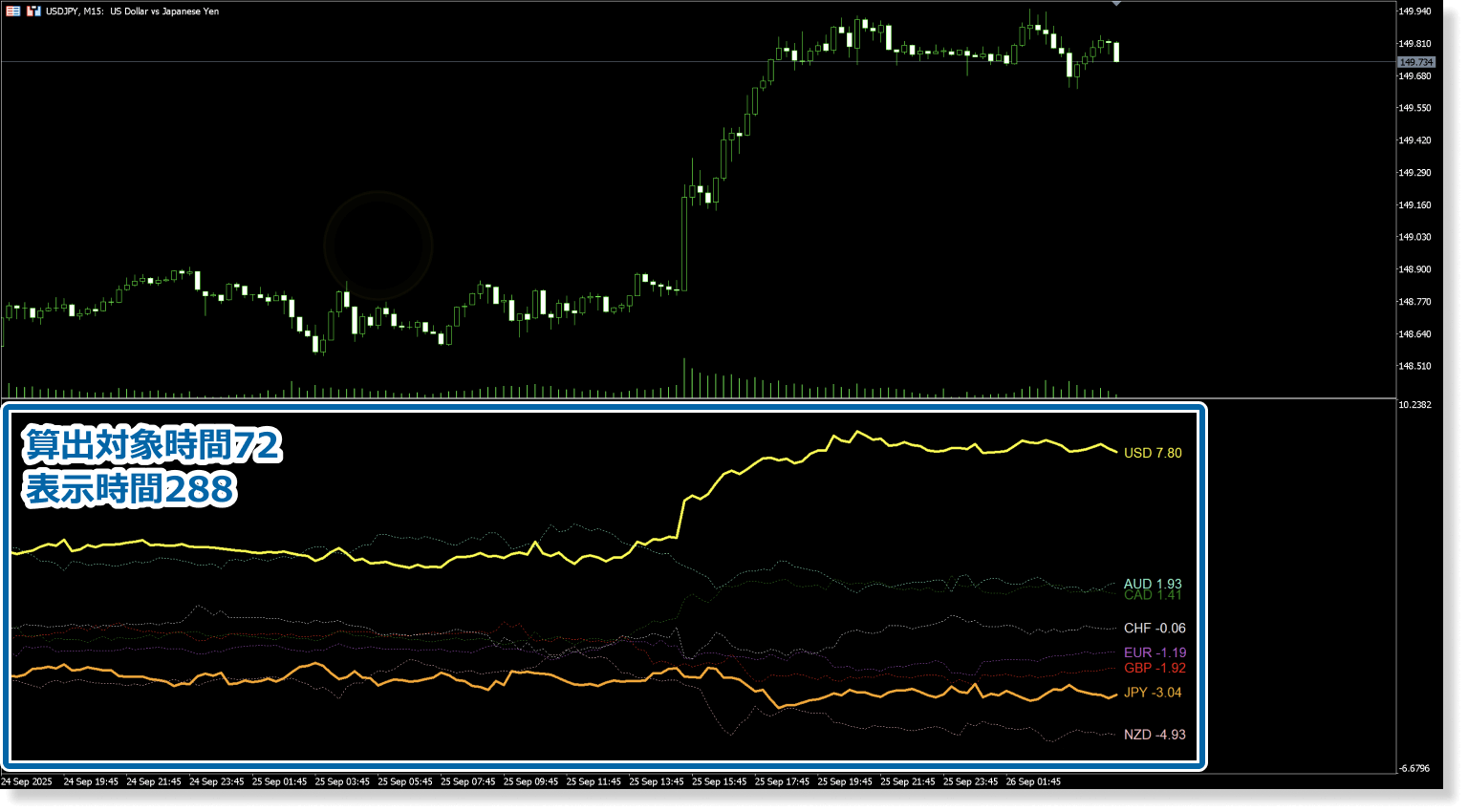Click the 24 Sep 2025 date label
Image resolution: width=1468 pixels, height=812 pixels.
[27, 781]
